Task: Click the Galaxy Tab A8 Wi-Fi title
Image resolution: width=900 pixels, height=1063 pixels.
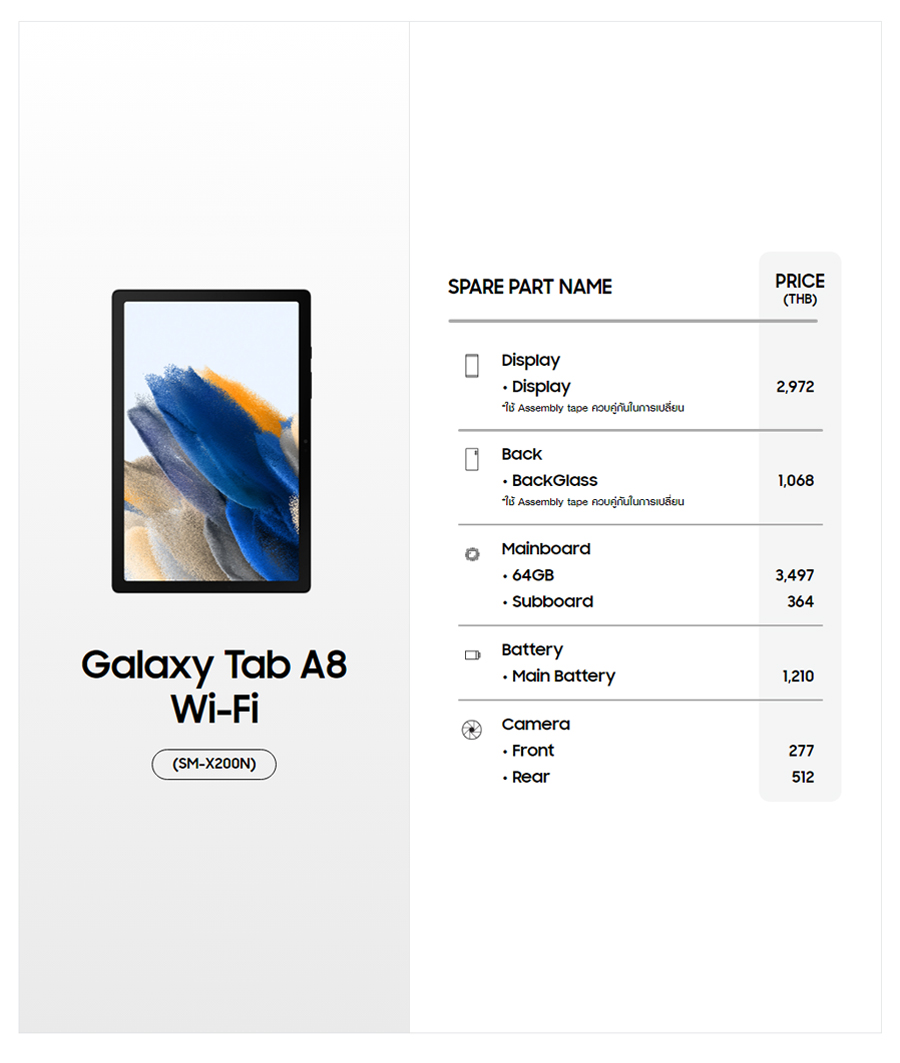Action: pos(214,686)
